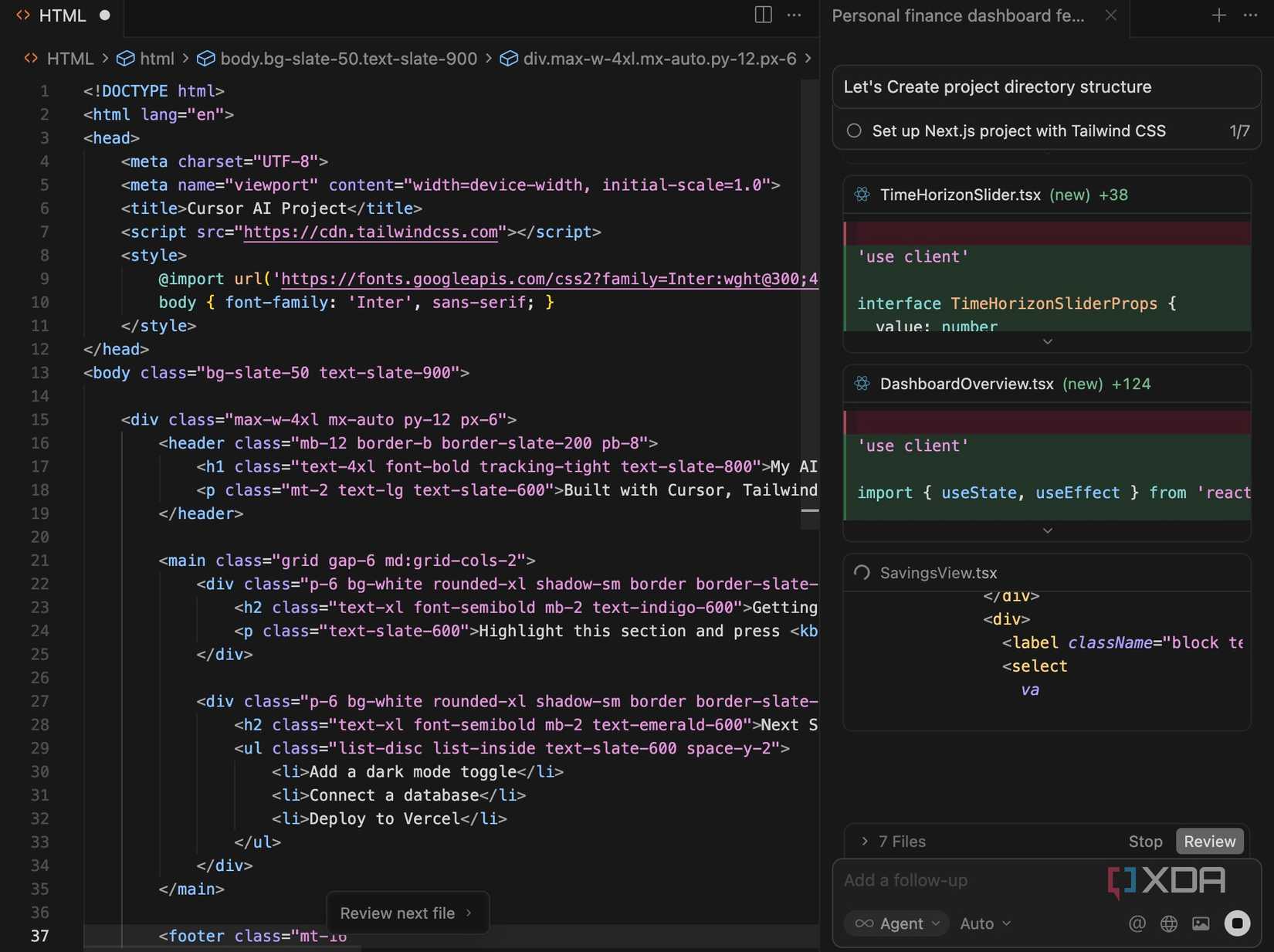The width and height of the screenshot is (1274, 952).
Task: Click the Review next file button
Action: [406, 913]
